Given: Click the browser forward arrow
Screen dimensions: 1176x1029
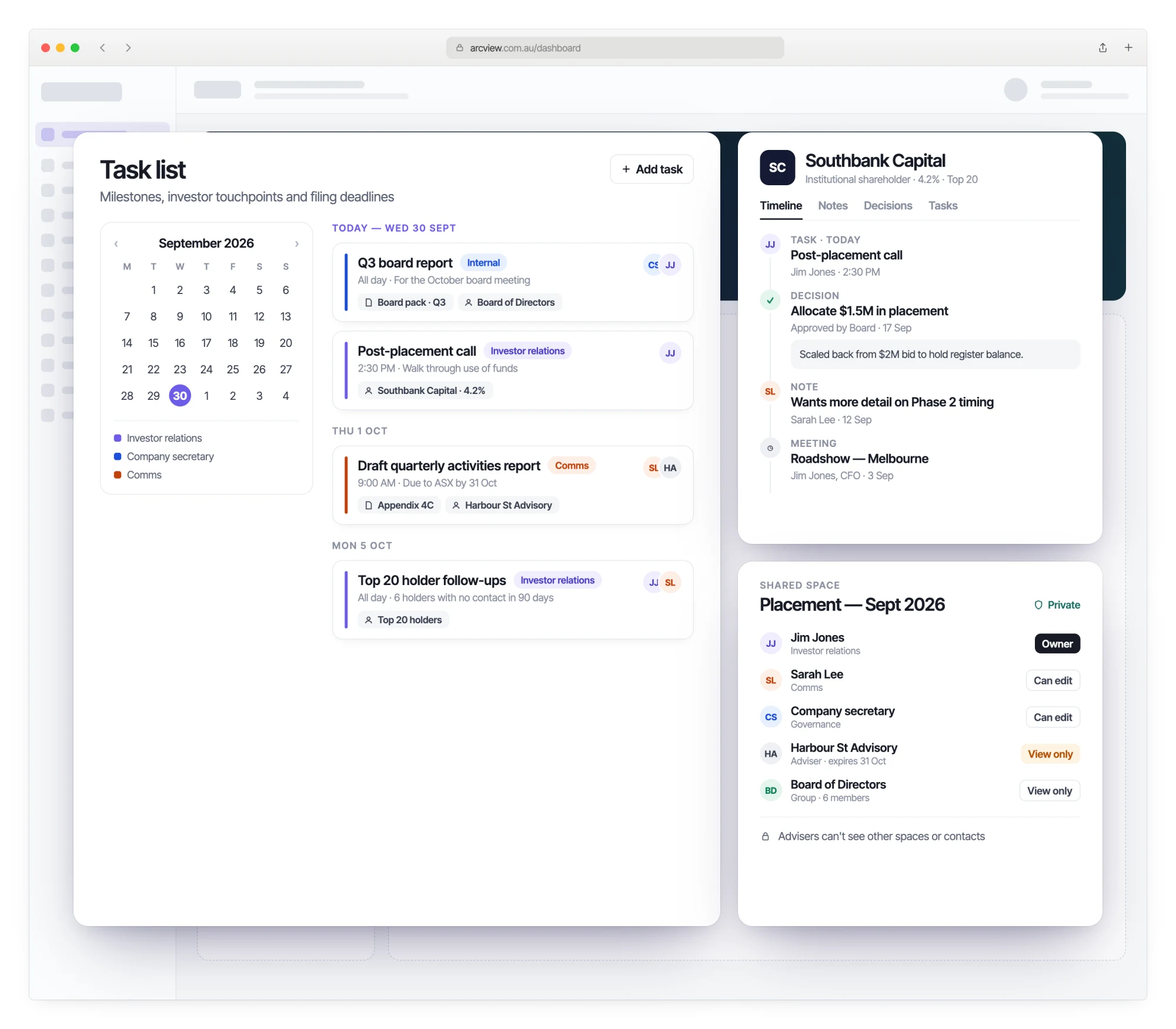Looking at the screenshot, I should (x=128, y=48).
